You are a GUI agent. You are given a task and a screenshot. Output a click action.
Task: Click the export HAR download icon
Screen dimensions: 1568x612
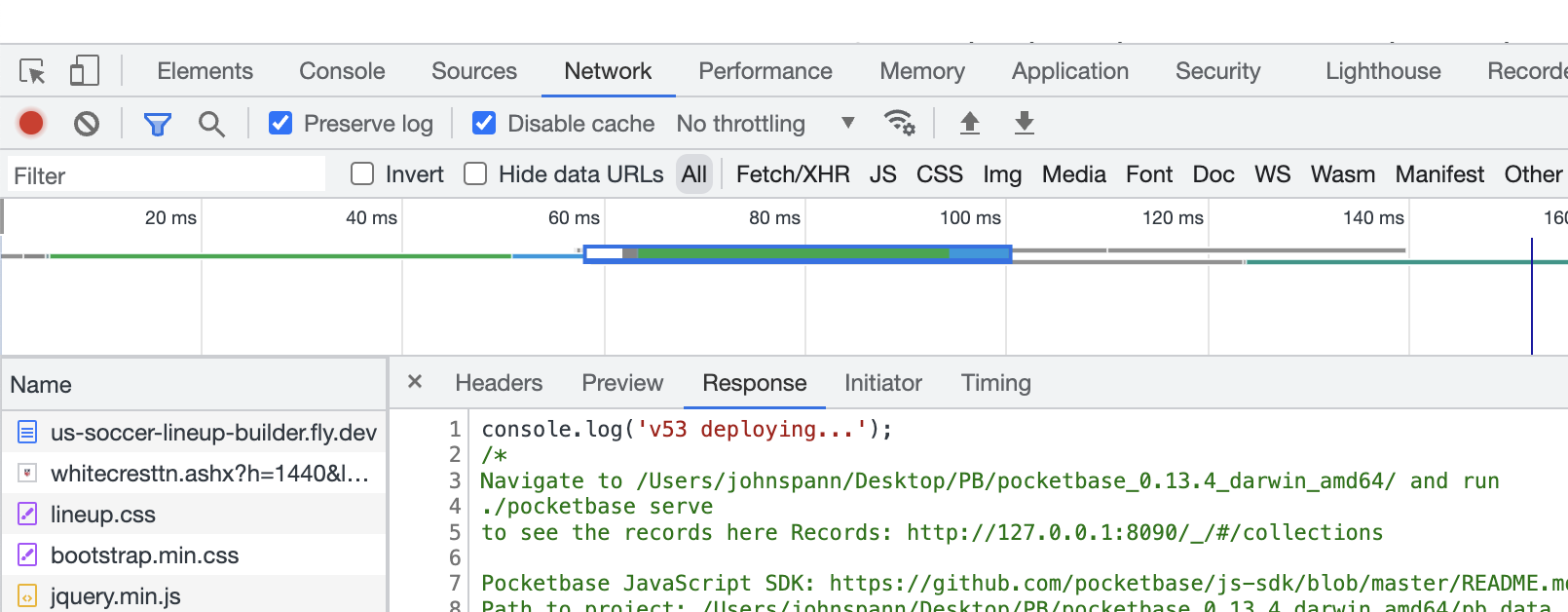[x=1024, y=123]
